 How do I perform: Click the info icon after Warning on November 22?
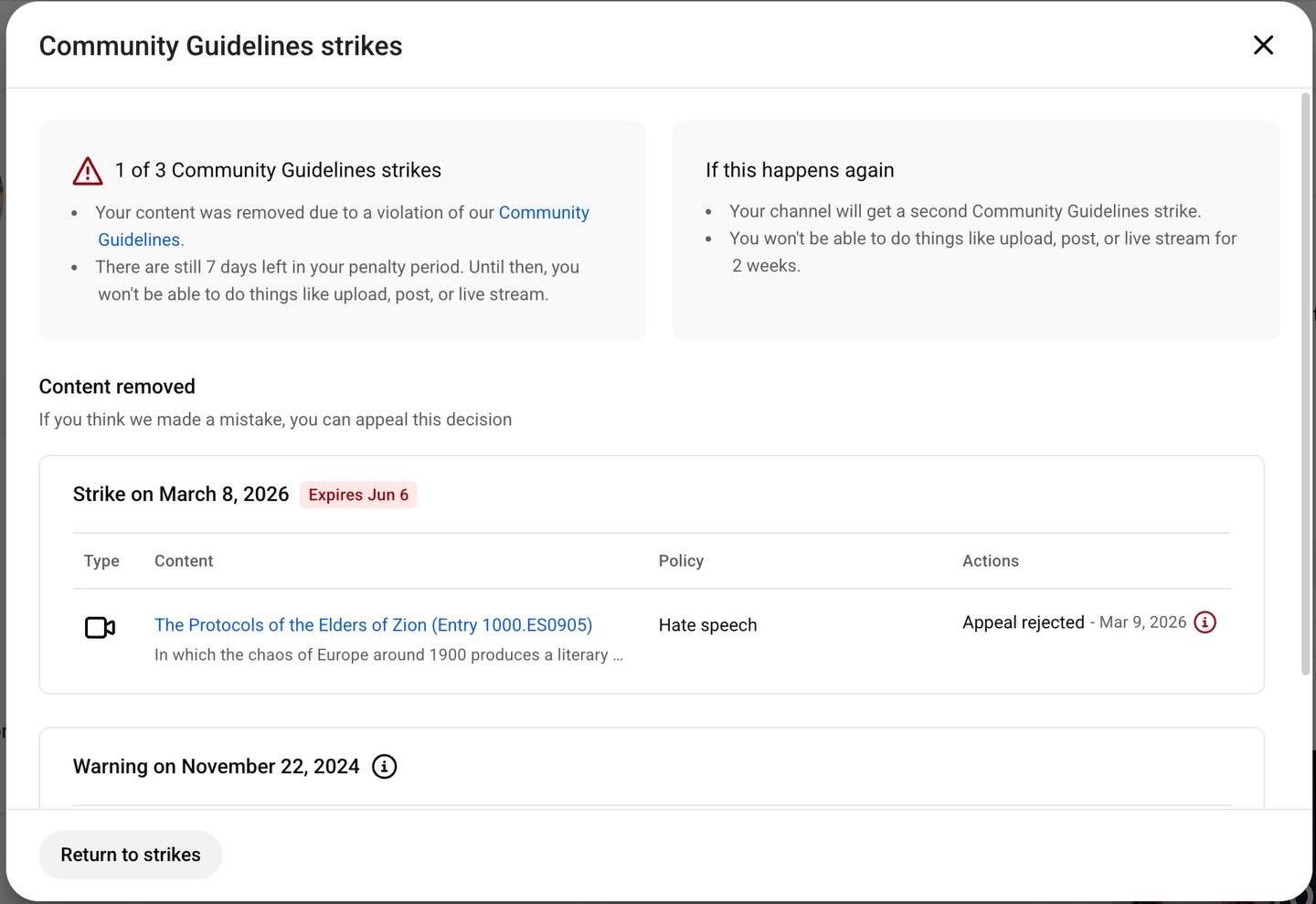384,766
